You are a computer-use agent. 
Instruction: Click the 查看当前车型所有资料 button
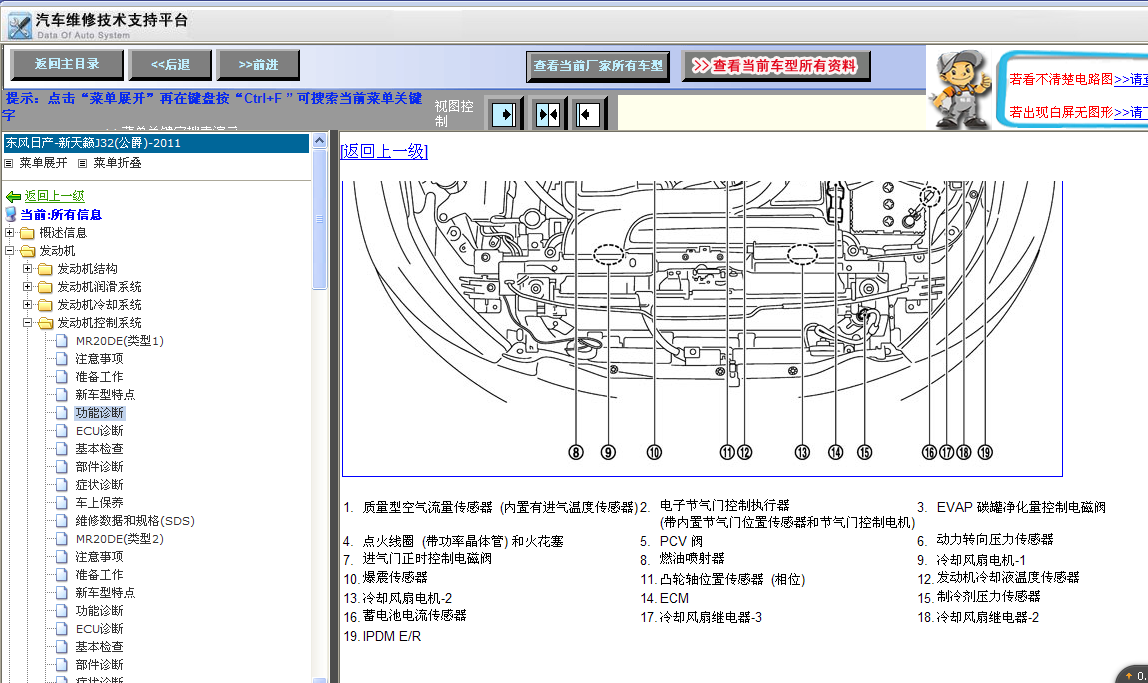(x=775, y=66)
